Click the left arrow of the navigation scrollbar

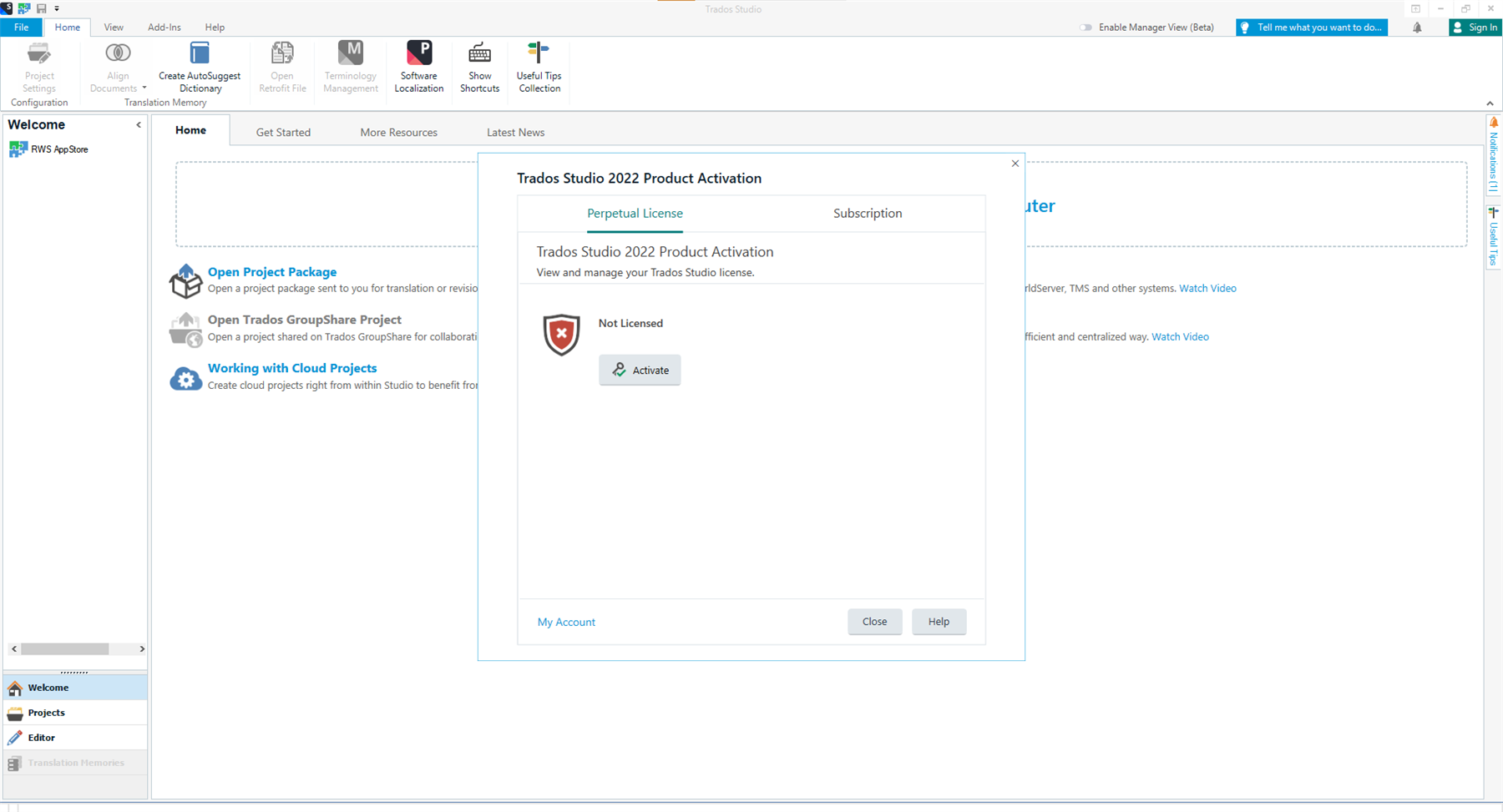(14, 648)
